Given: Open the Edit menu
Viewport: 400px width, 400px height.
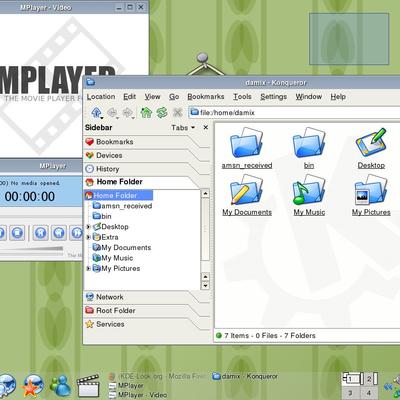Looking at the screenshot, I should pos(129,97).
